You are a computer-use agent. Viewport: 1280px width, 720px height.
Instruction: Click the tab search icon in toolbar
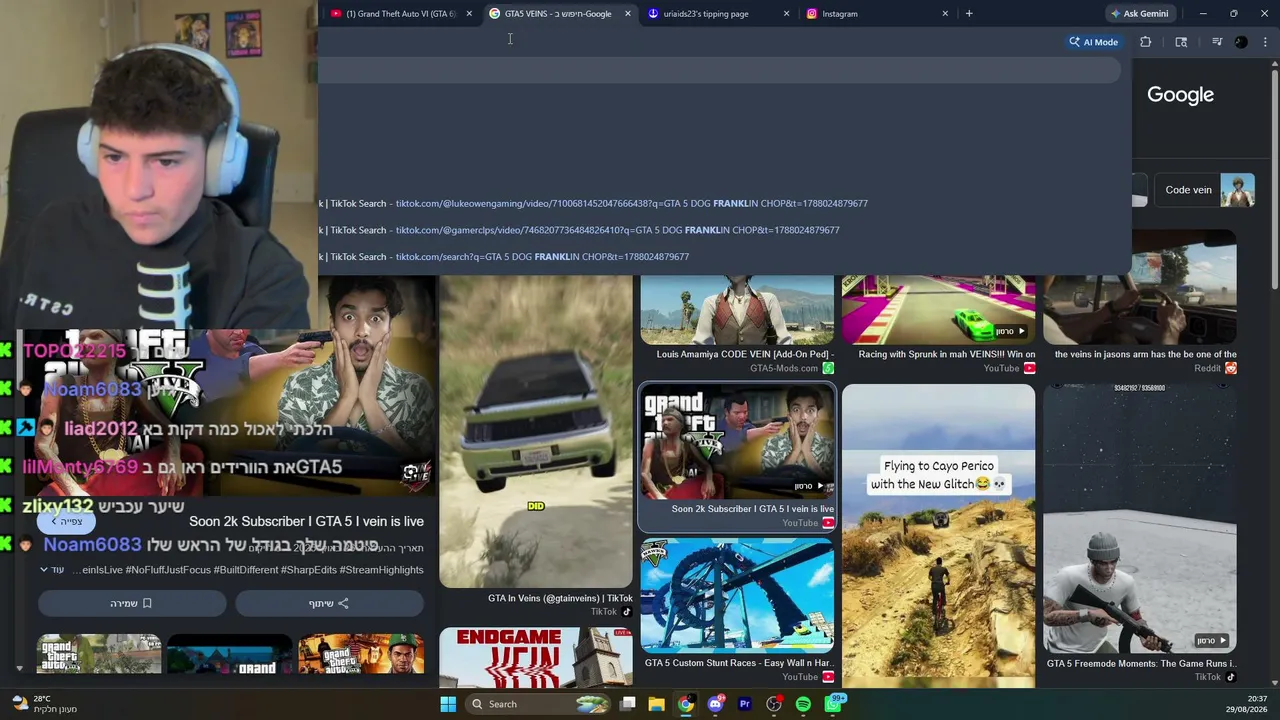click(1181, 42)
